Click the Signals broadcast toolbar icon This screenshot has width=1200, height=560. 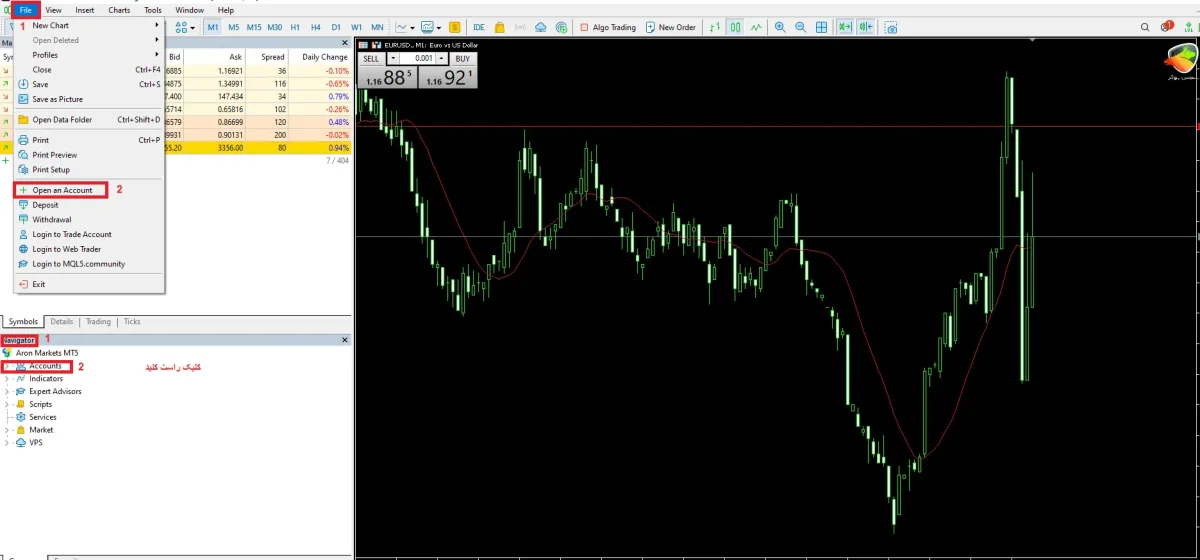520,27
